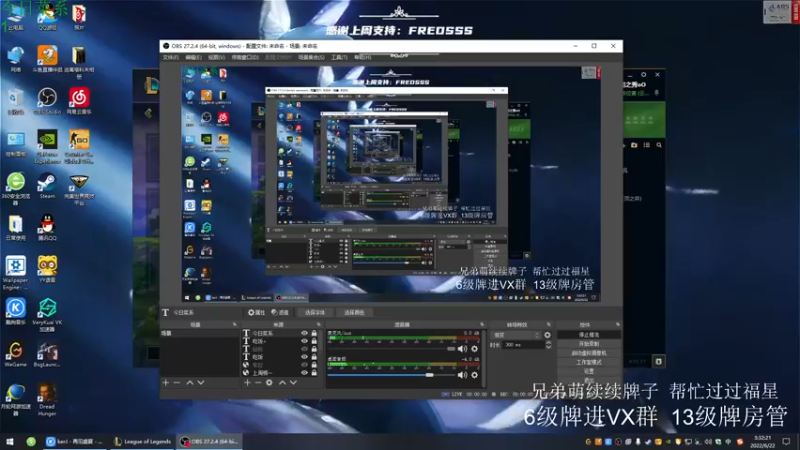The height and width of the screenshot is (450, 800).
Task: Pop out the Sources dock panel
Action: (x=319, y=324)
